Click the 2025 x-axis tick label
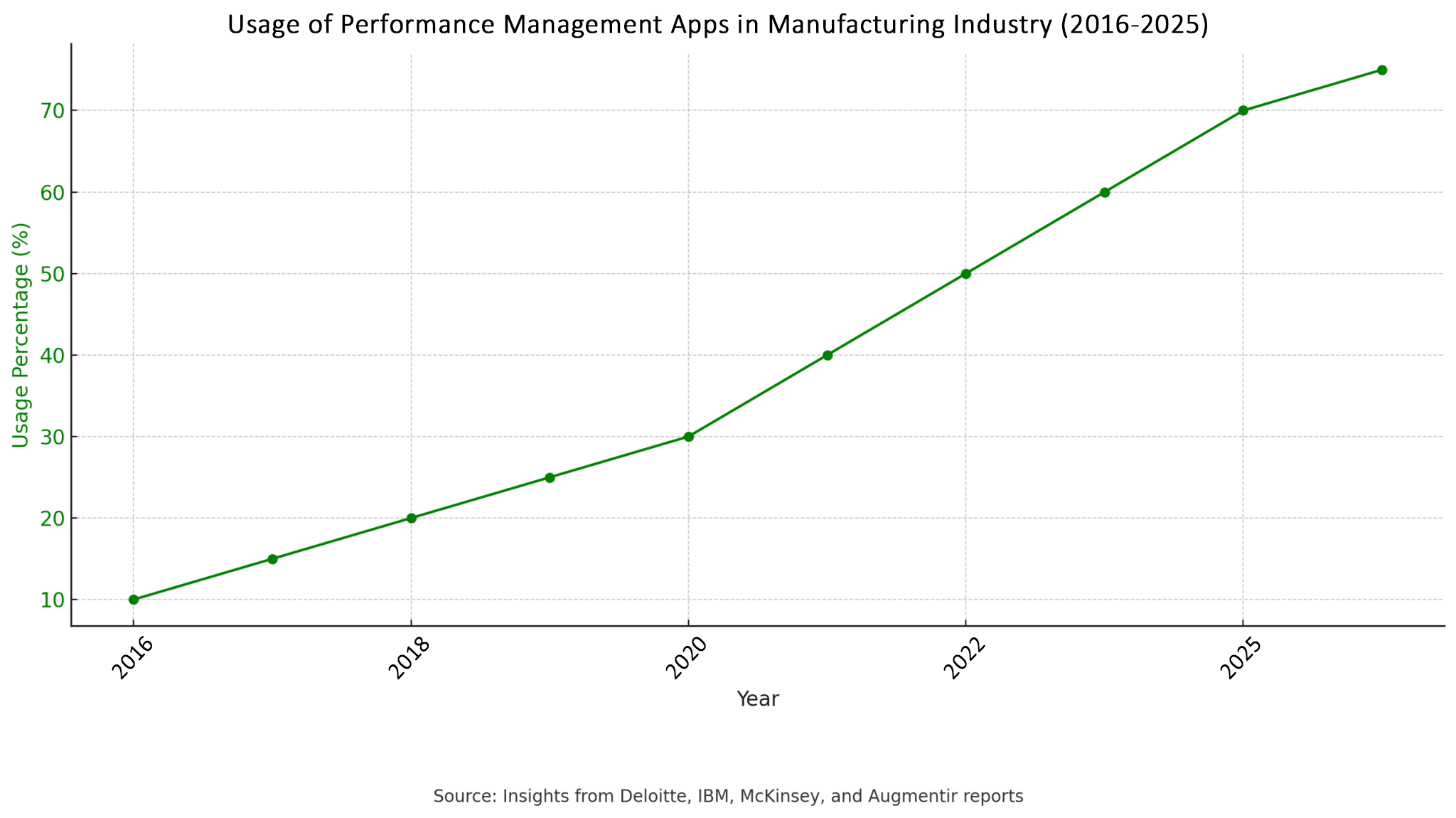Viewport: 1456px width, 818px height. (x=1241, y=659)
